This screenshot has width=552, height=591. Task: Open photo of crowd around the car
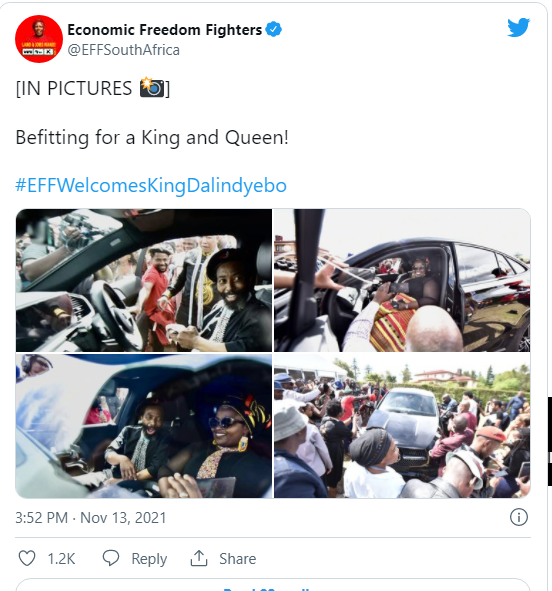click(402, 426)
